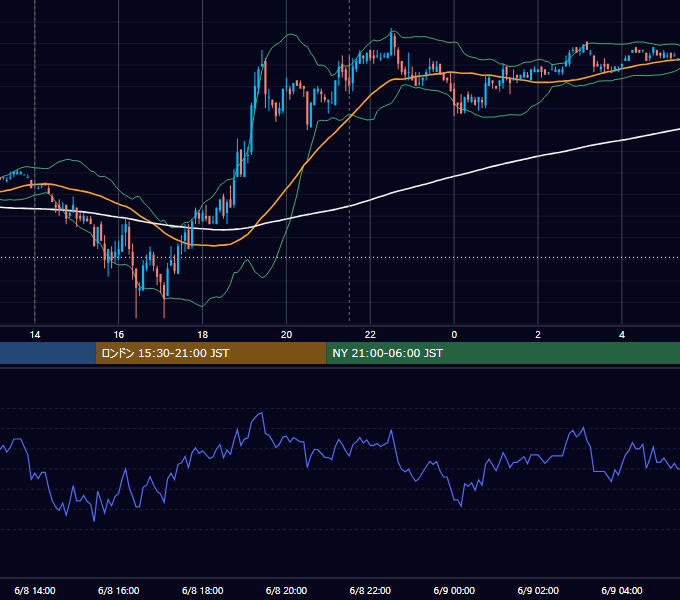Click the 6/9 02:00 date label
Viewport: 680px width, 600px height.
[x=538, y=590]
